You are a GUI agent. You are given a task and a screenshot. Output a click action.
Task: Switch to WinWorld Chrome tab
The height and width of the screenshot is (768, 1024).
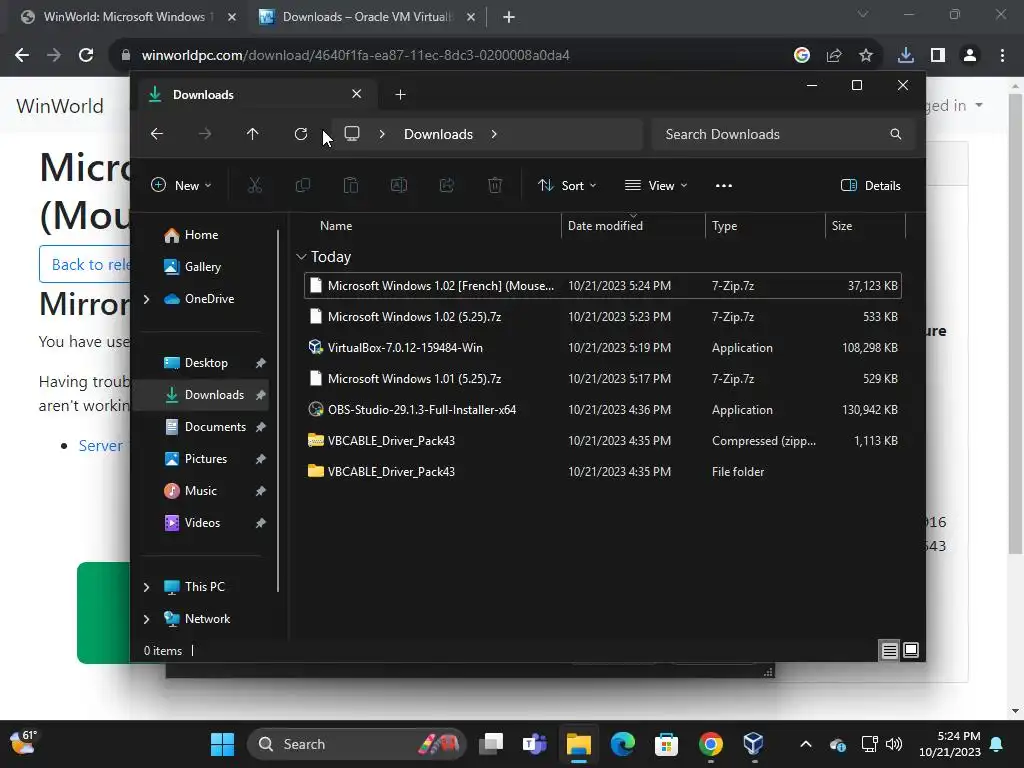pyautogui.click(x=128, y=17)
